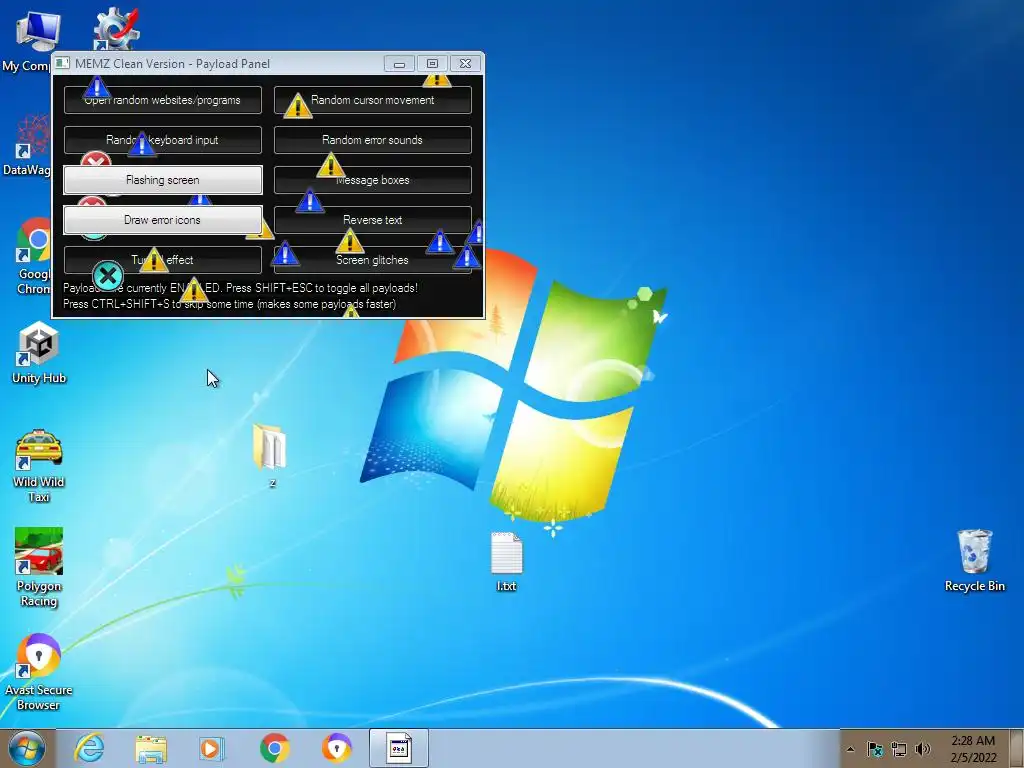
Task: Open the network status tray icon
Action: tap(899, 749)
